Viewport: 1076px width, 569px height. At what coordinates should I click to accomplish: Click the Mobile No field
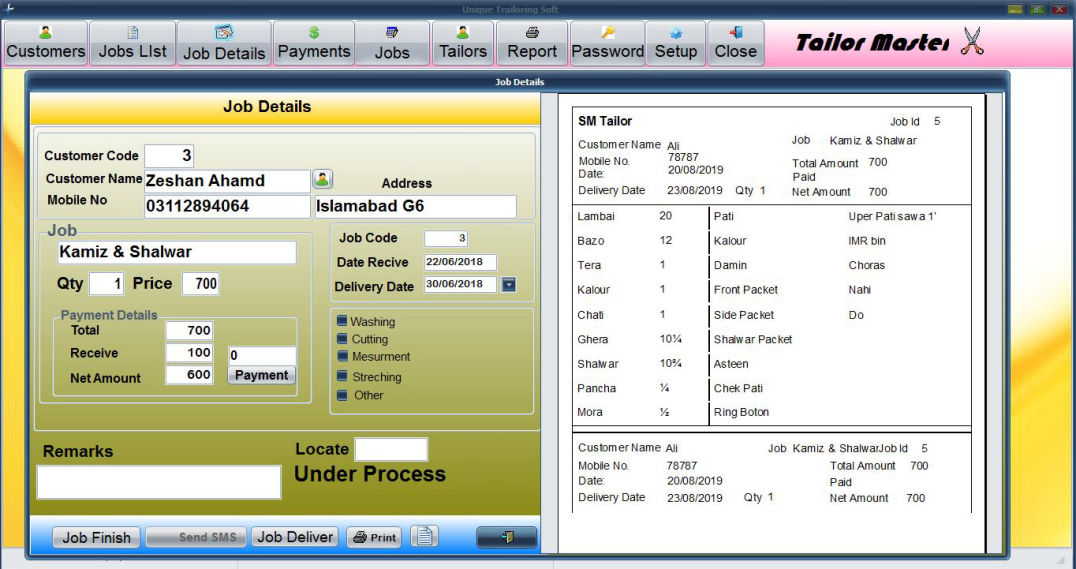click(x=227, y=207)
